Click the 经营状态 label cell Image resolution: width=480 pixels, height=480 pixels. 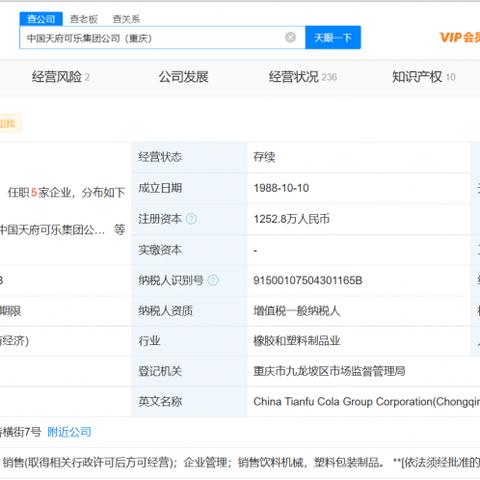tap(190, 157)
